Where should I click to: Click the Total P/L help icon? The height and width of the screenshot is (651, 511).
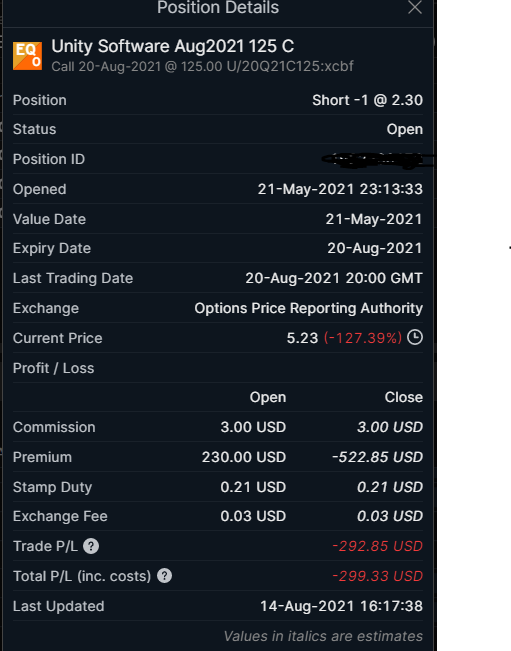point(164,576)
